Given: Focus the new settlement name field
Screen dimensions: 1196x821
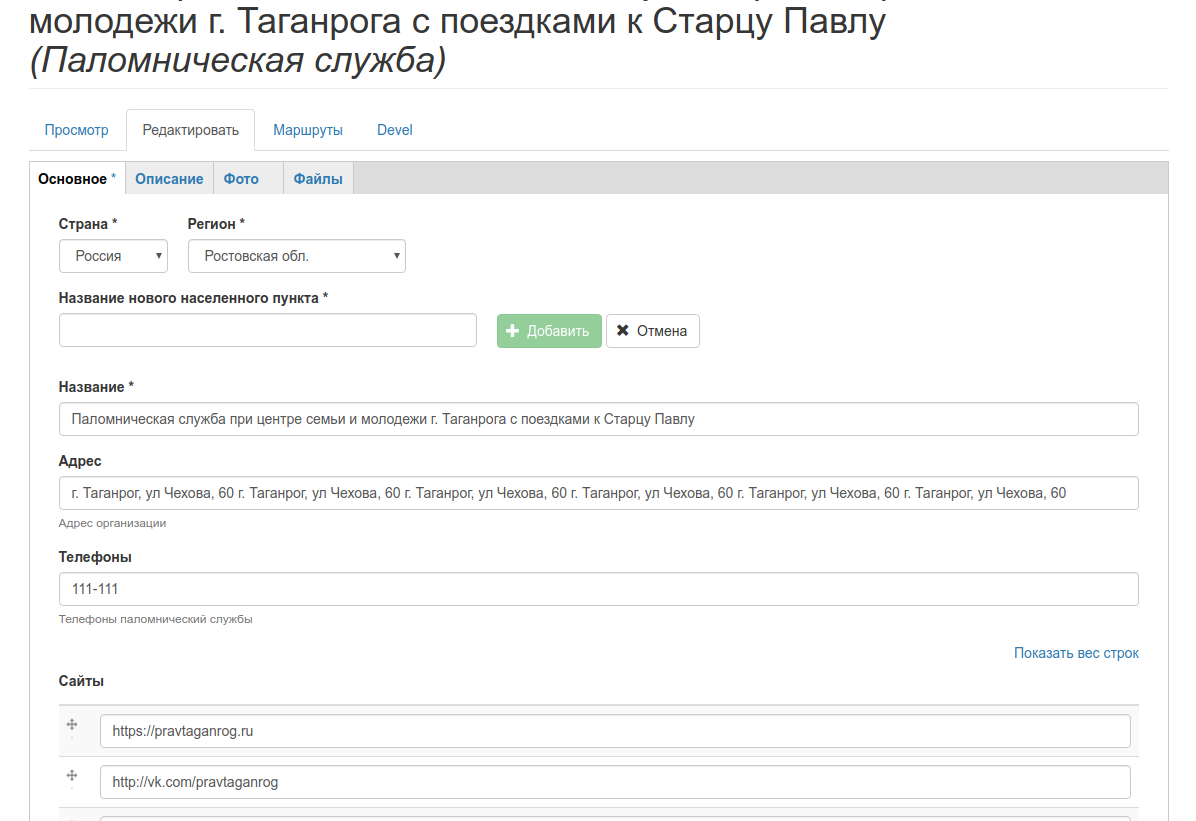Looking at the screenshot, I should click(x=268, y=330).
